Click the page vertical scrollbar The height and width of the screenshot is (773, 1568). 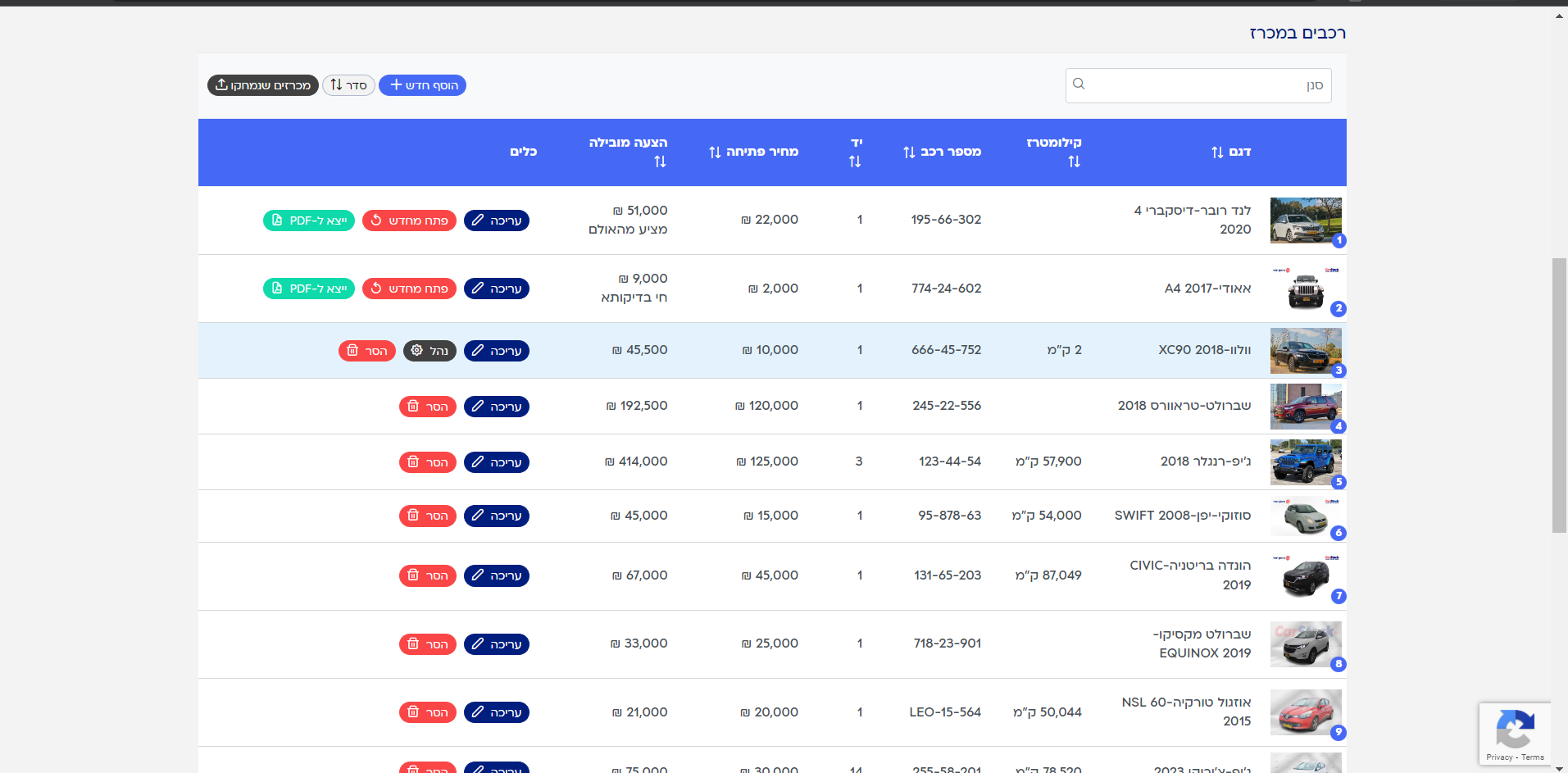coord(1559,396)
